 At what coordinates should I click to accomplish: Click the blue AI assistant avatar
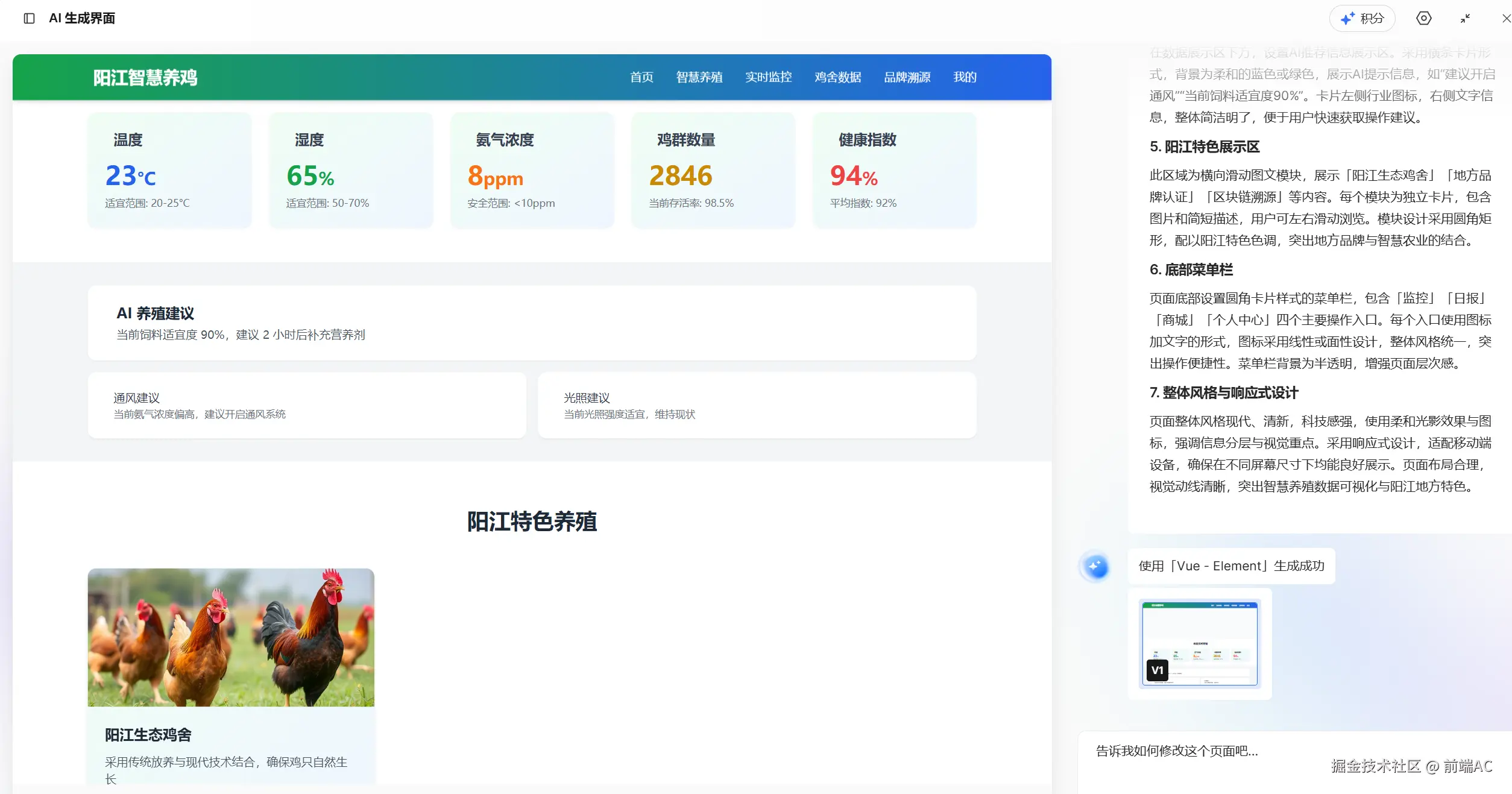tap(1095, 567)
